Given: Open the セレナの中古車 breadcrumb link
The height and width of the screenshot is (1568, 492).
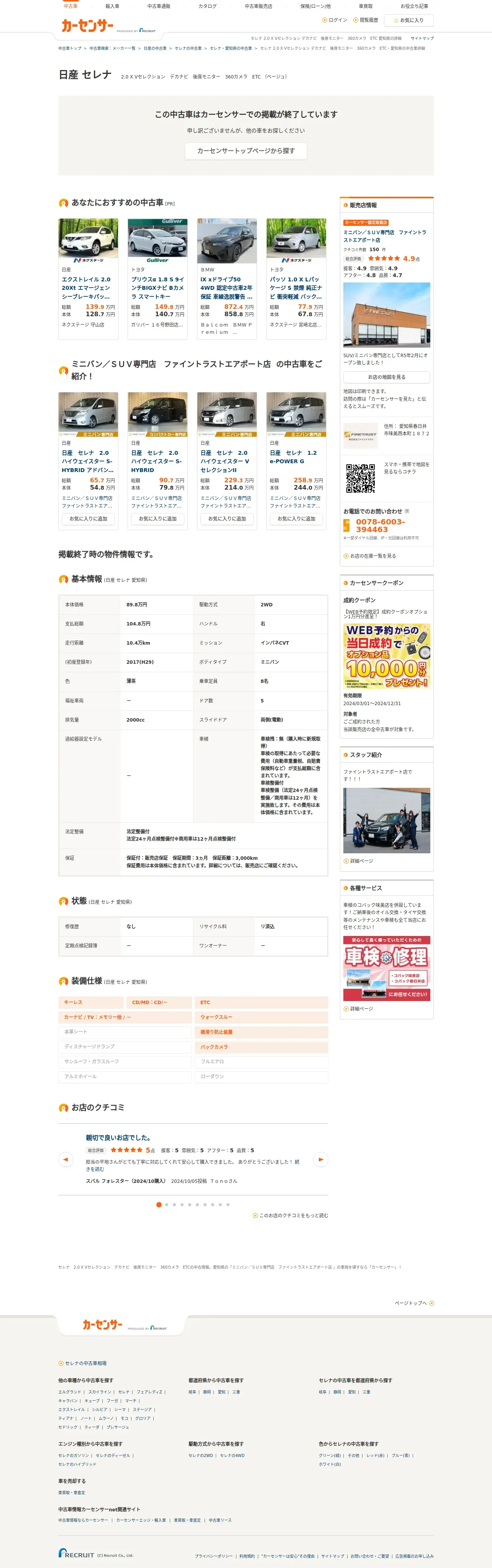Looking at the screenshot, I should coord(188,48).
